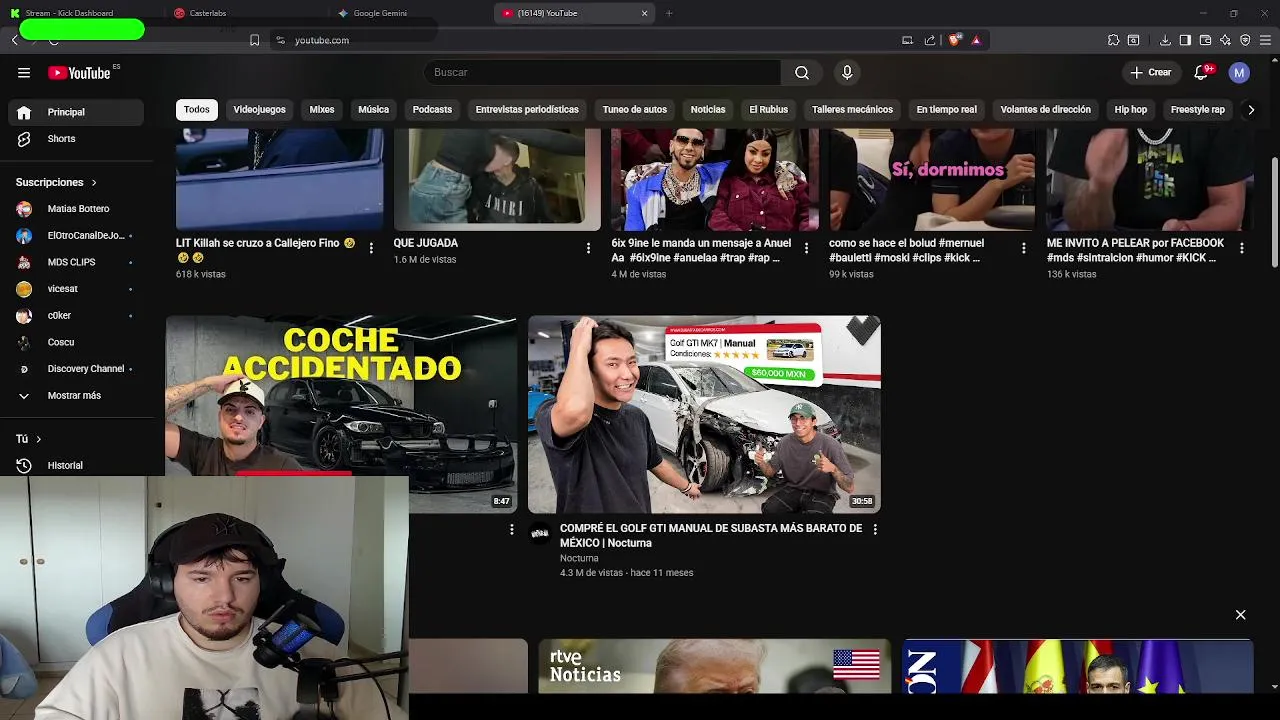Select the Podcasts filter chip

[x=432, y=109]
